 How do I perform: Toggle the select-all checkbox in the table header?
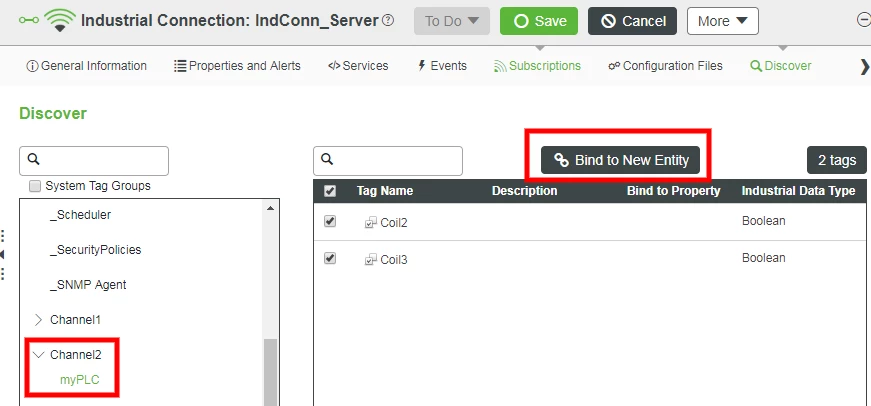(330, 191)
